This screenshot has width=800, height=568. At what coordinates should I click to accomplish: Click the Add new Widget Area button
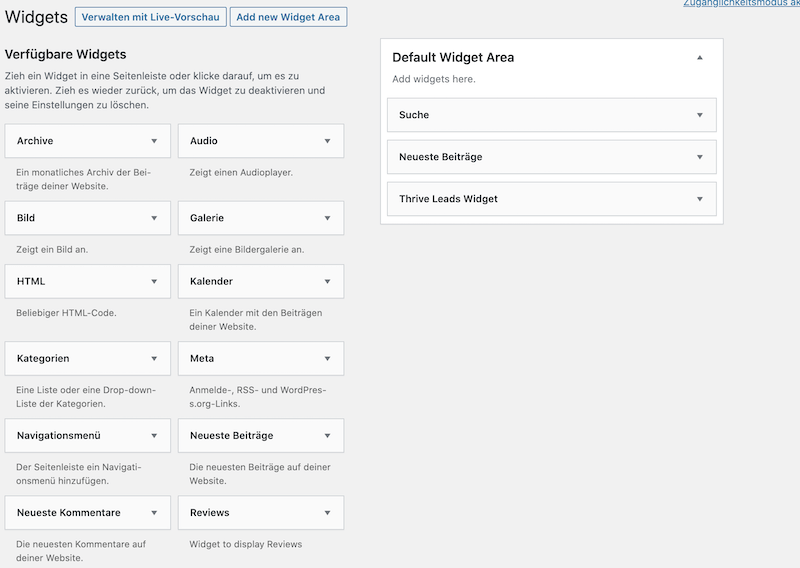[288, 17]
